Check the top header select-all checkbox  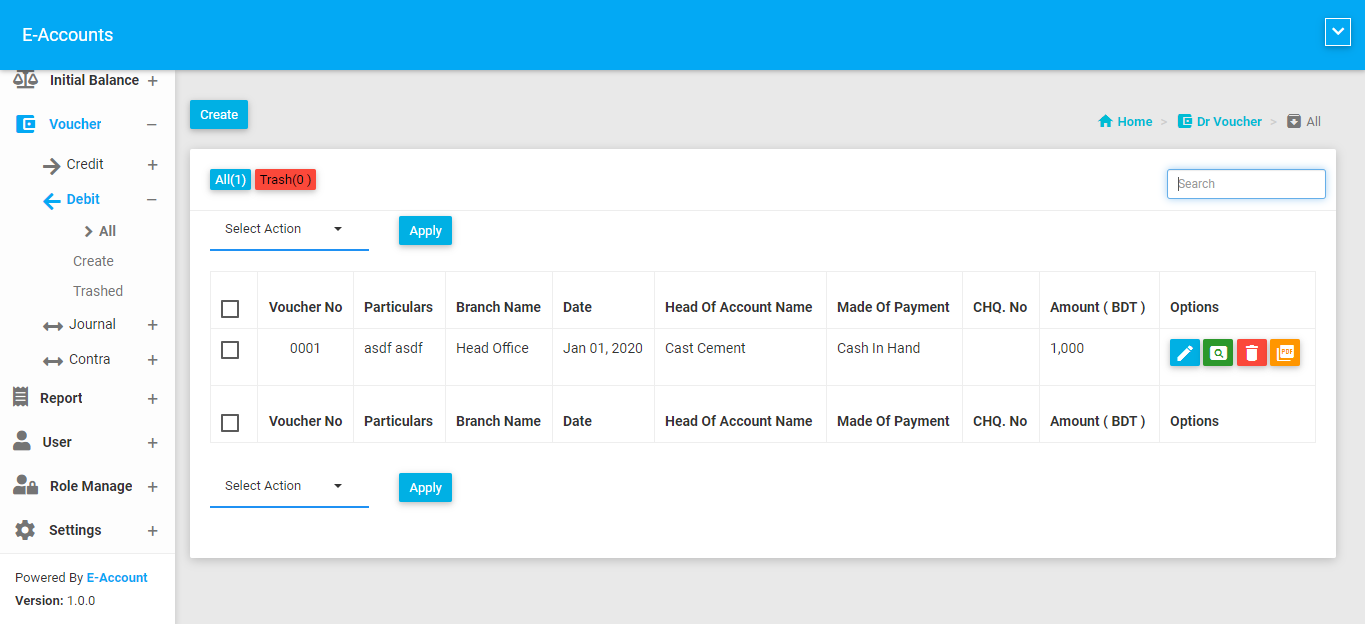coord(230,308)
